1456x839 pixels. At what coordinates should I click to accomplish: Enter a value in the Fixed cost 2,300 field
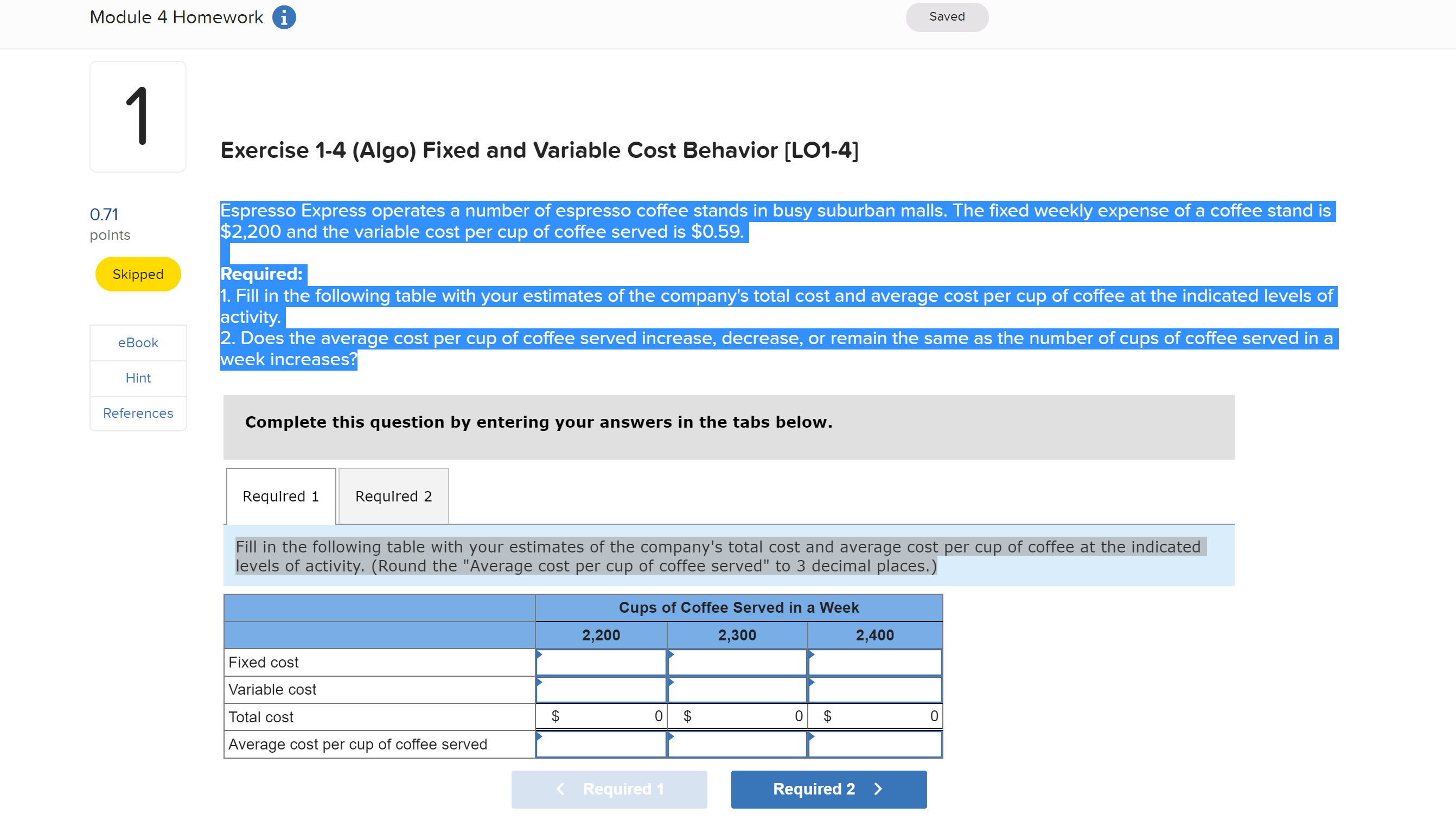click(738, 662)
